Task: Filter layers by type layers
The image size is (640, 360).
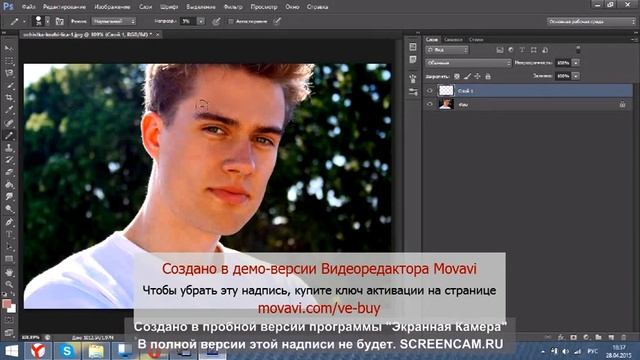Action: point(522,50)
